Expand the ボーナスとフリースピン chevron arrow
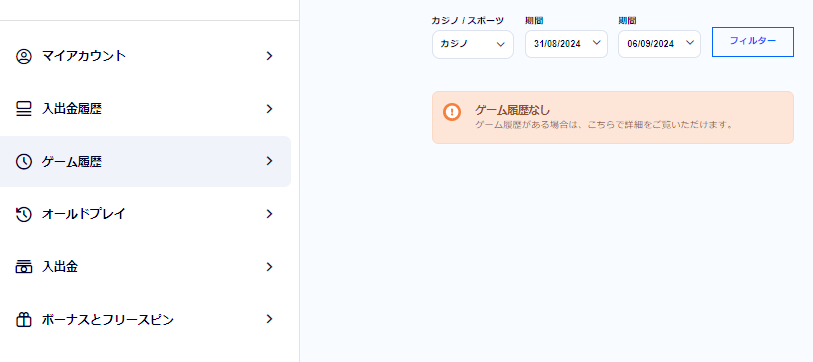The width and height of the screenshot is (813, 362). tap(269, 319)
